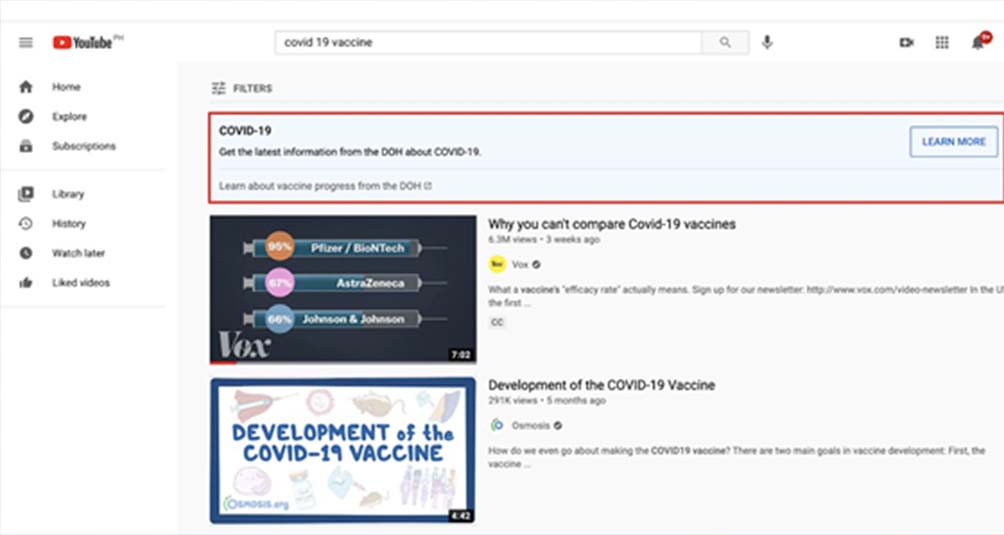Open notifications bell
Image resolution: width=1004 pixels, height=535 pixels.
pos(978,43)
